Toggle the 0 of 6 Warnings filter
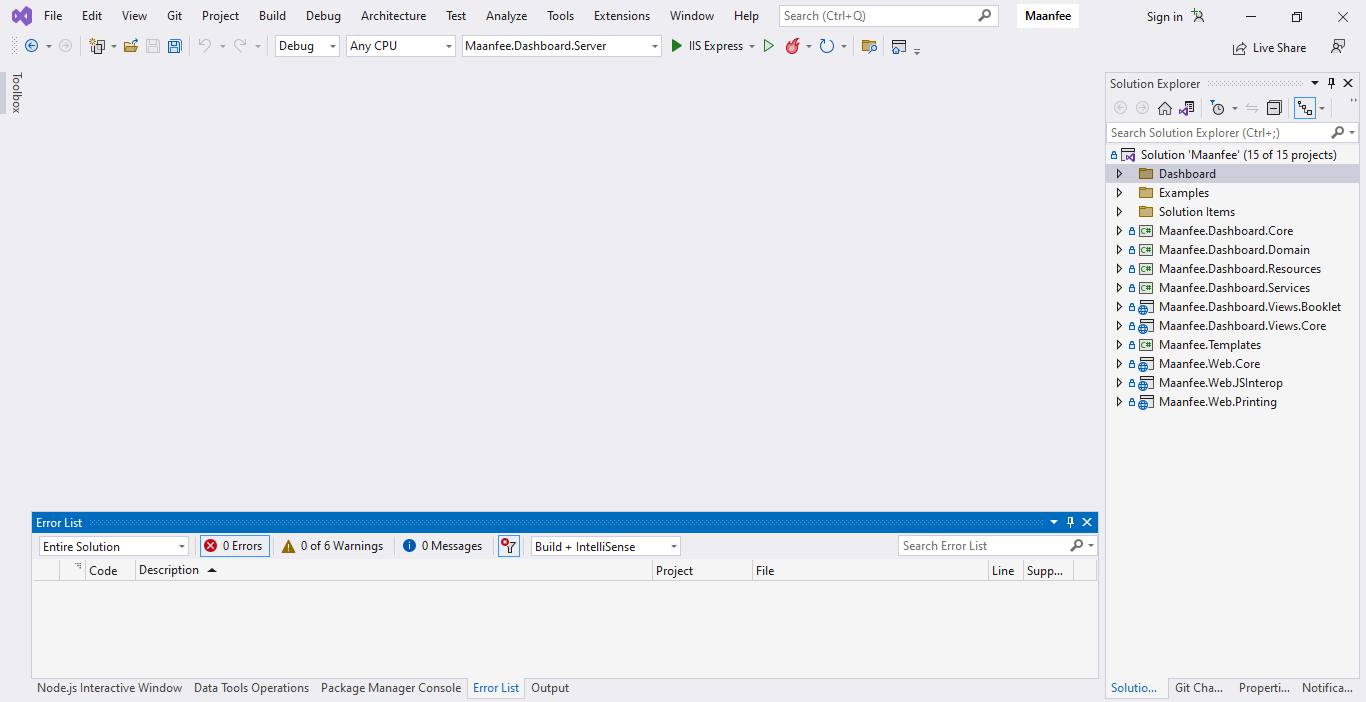 332,546
